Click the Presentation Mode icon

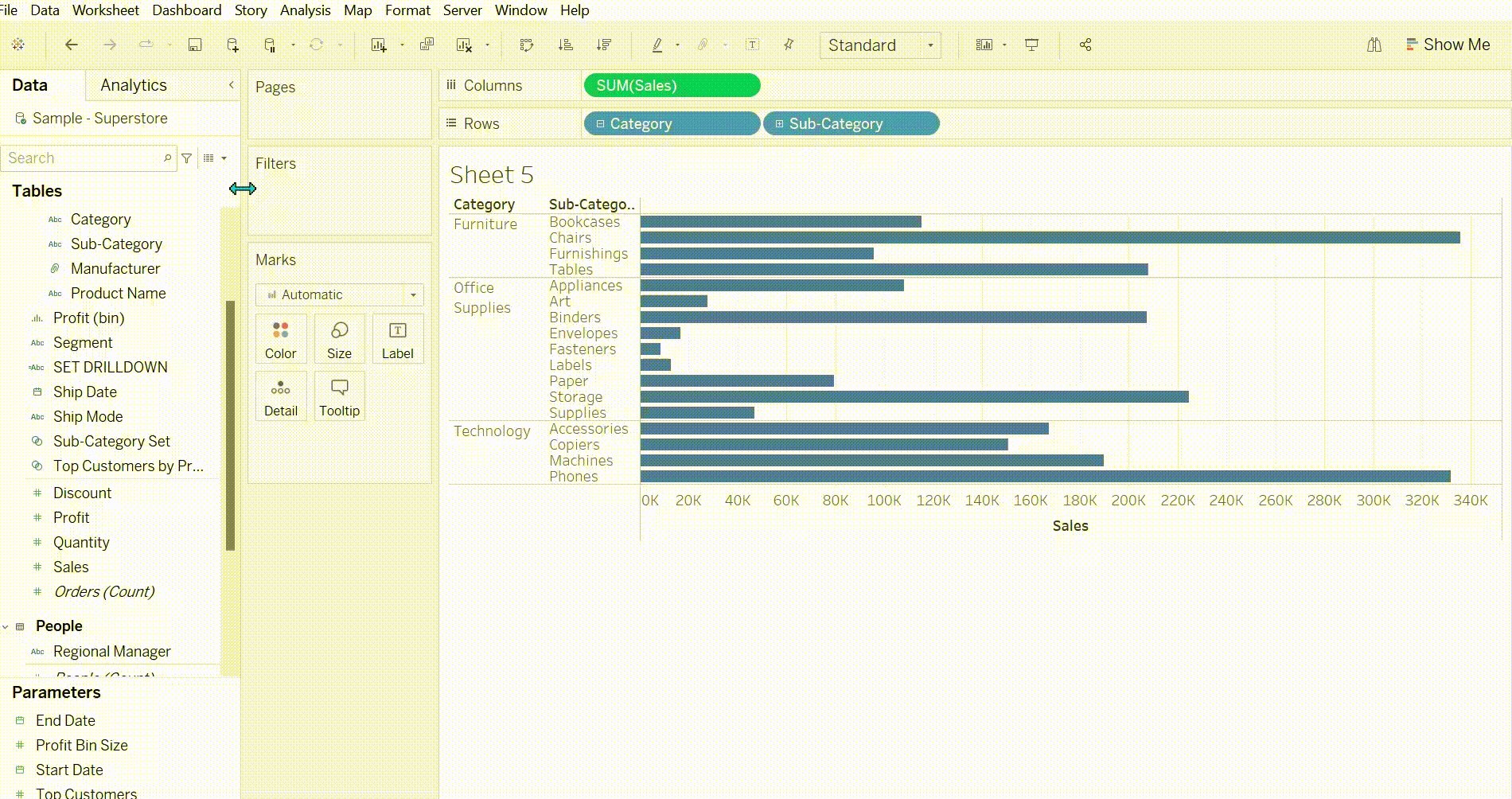(1031, 45)
